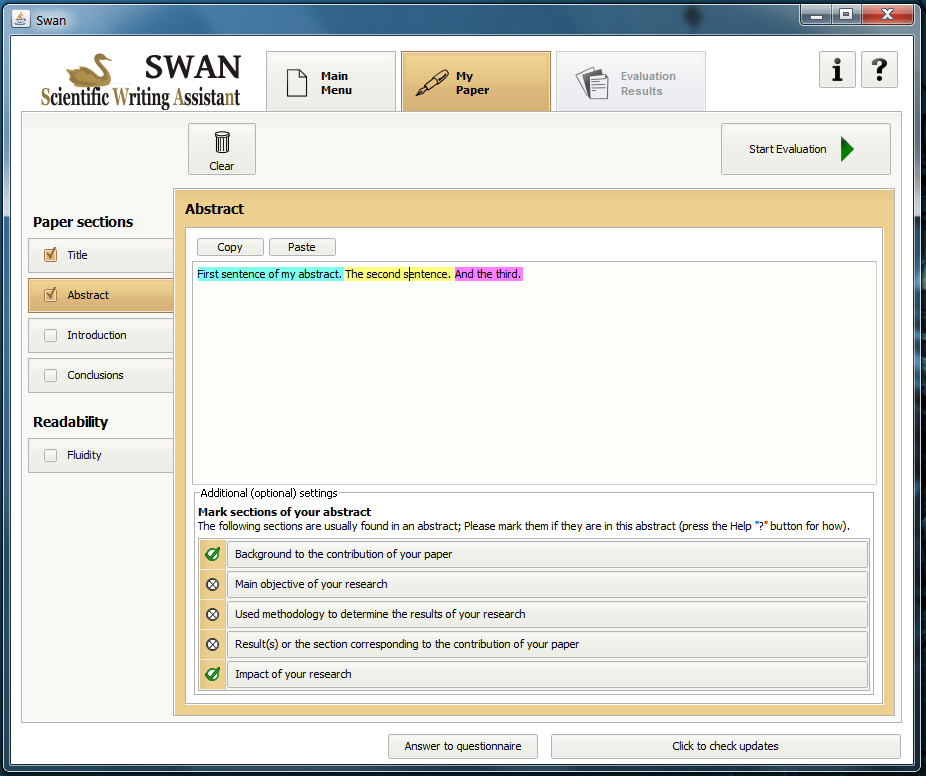
Task: Mark selection as Result(s) of your paper
Action: coord(547,644)
